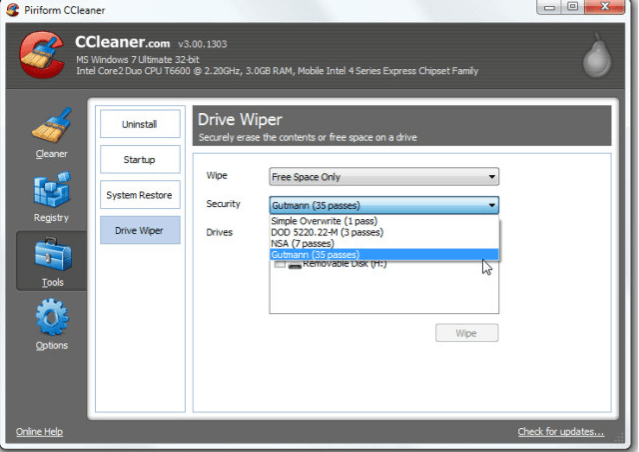Image resolution: width=639 pixels, height=452 pixels.
Task: Open the Registry section cubes icon
Action: point(52,189)
